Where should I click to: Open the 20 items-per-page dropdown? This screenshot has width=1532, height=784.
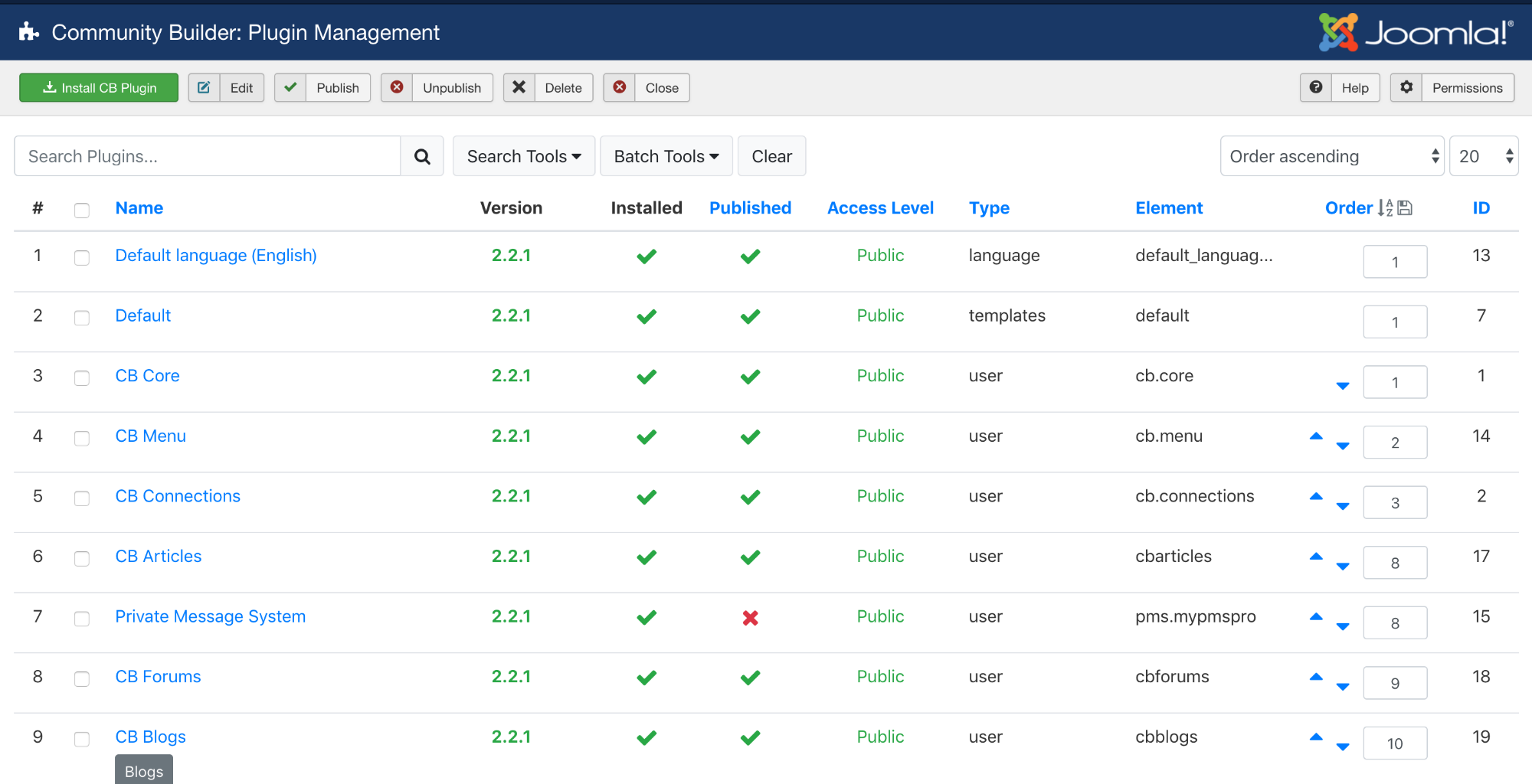1484,156
